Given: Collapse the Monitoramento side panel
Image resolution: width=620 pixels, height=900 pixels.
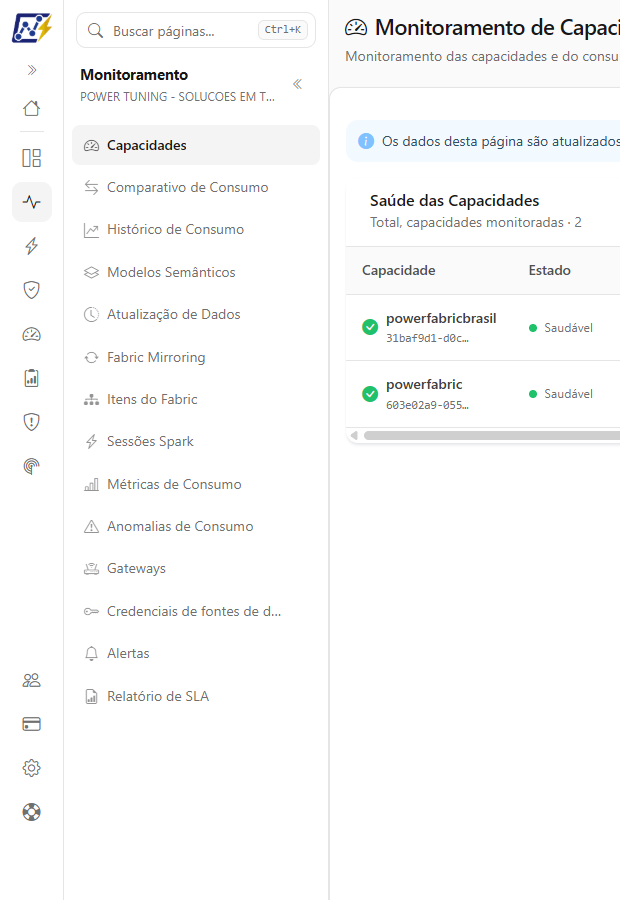Looking at the screenshot, I should tap(297, 84).
